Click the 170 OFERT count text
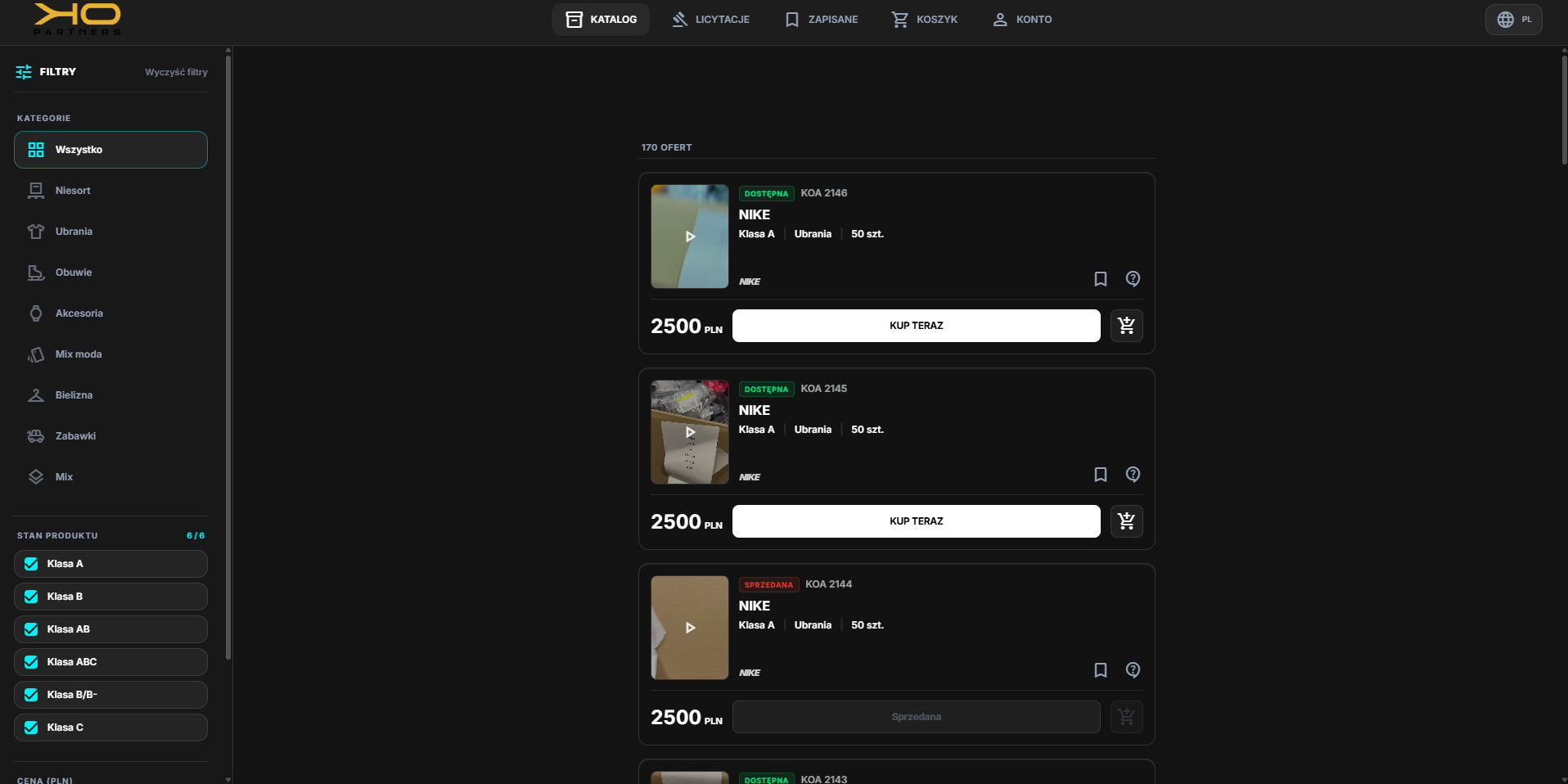Image resolution: width=1568 pixels, height=784 pixels. click(666, 147)
